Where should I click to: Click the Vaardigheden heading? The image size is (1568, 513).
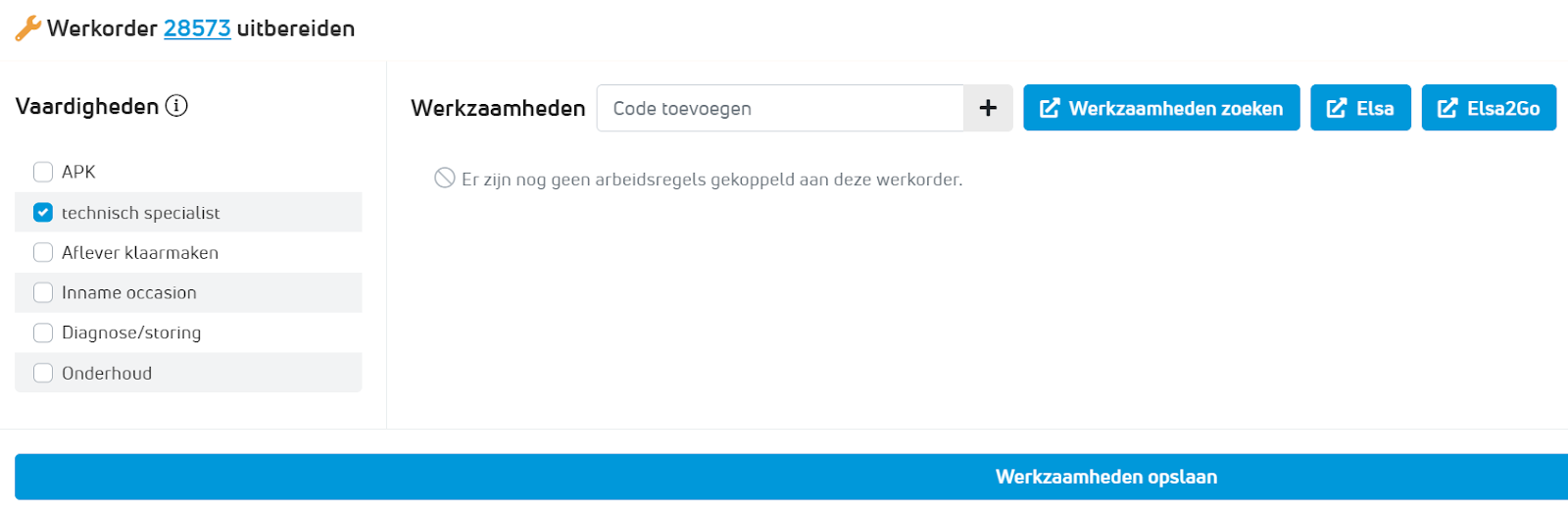point(87,106)
